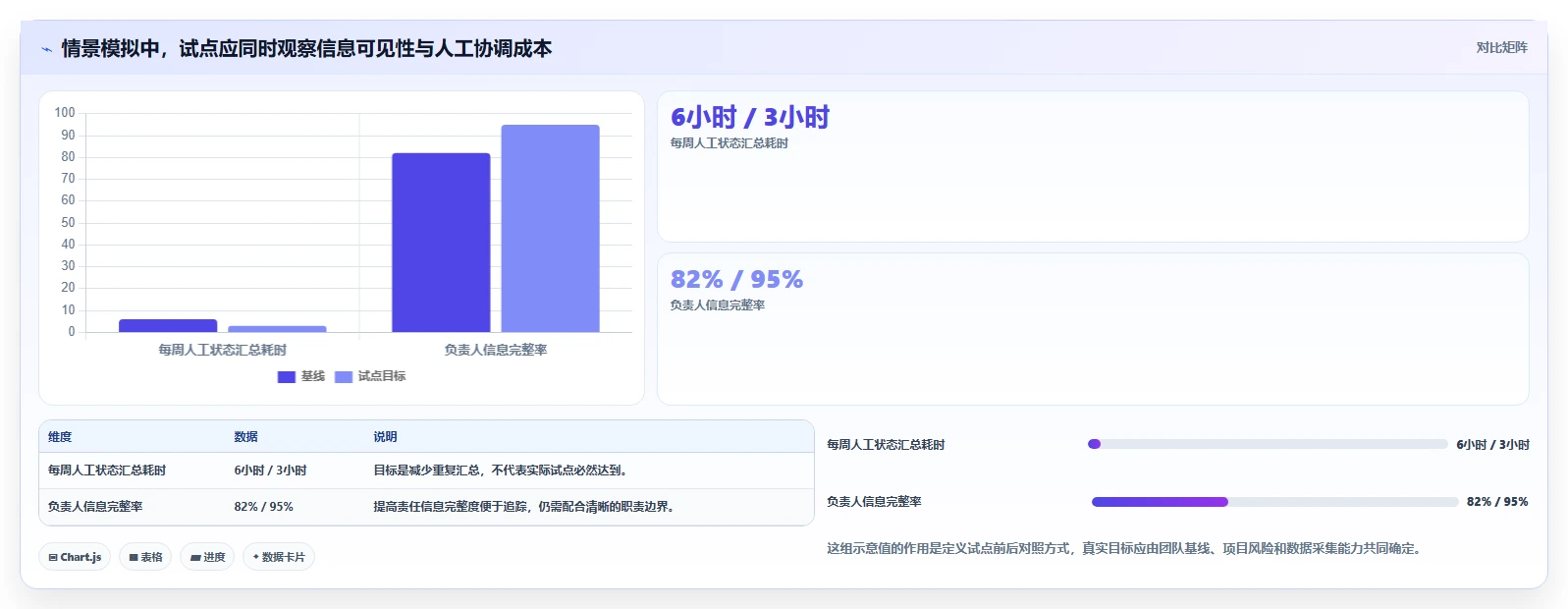Select the table note 提高责任信息完整度便于追踪
This screenshot has height=609, width=1568.
click(524, 507)
